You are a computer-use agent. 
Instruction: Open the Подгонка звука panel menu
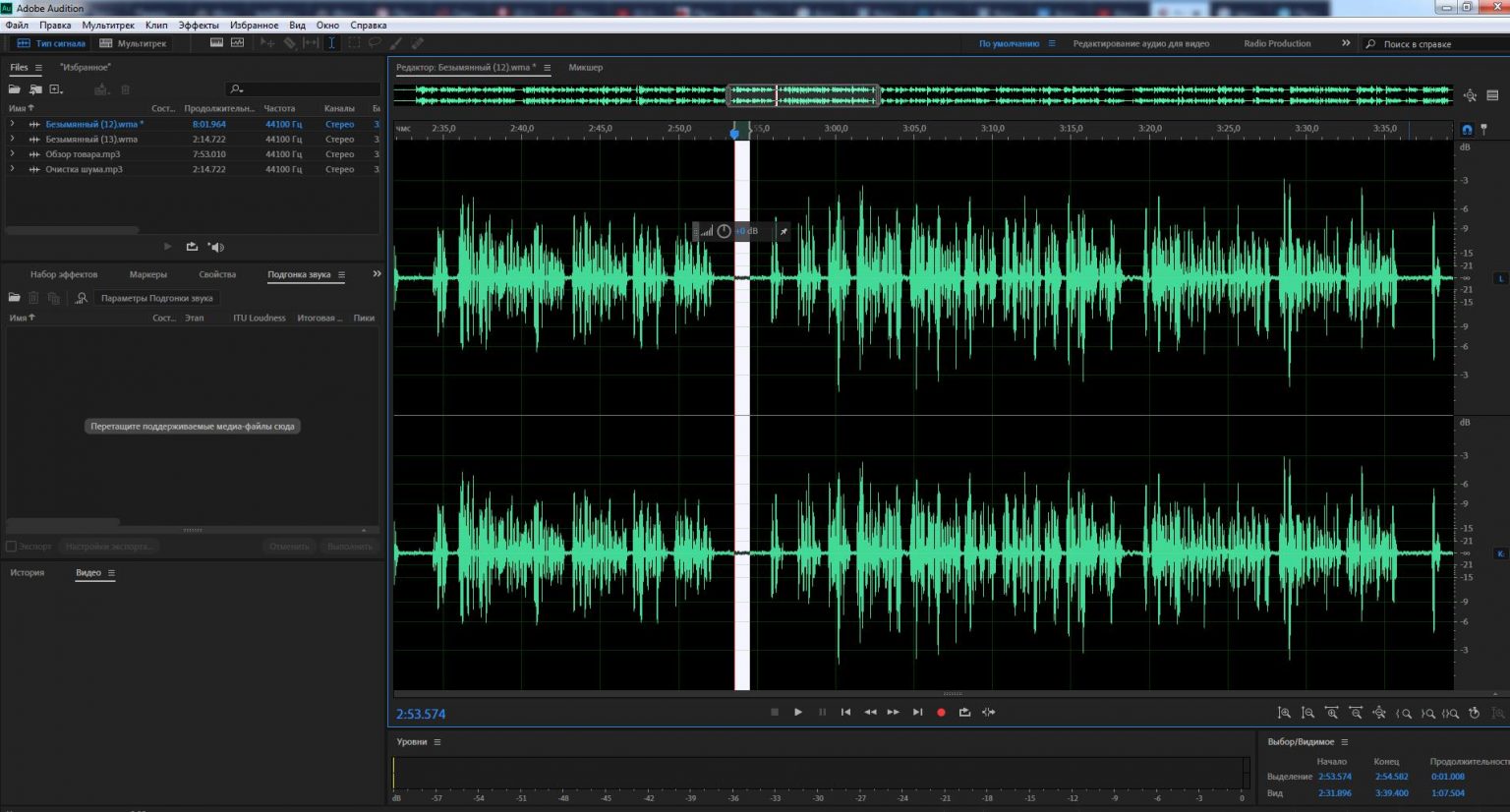(341, 275)
